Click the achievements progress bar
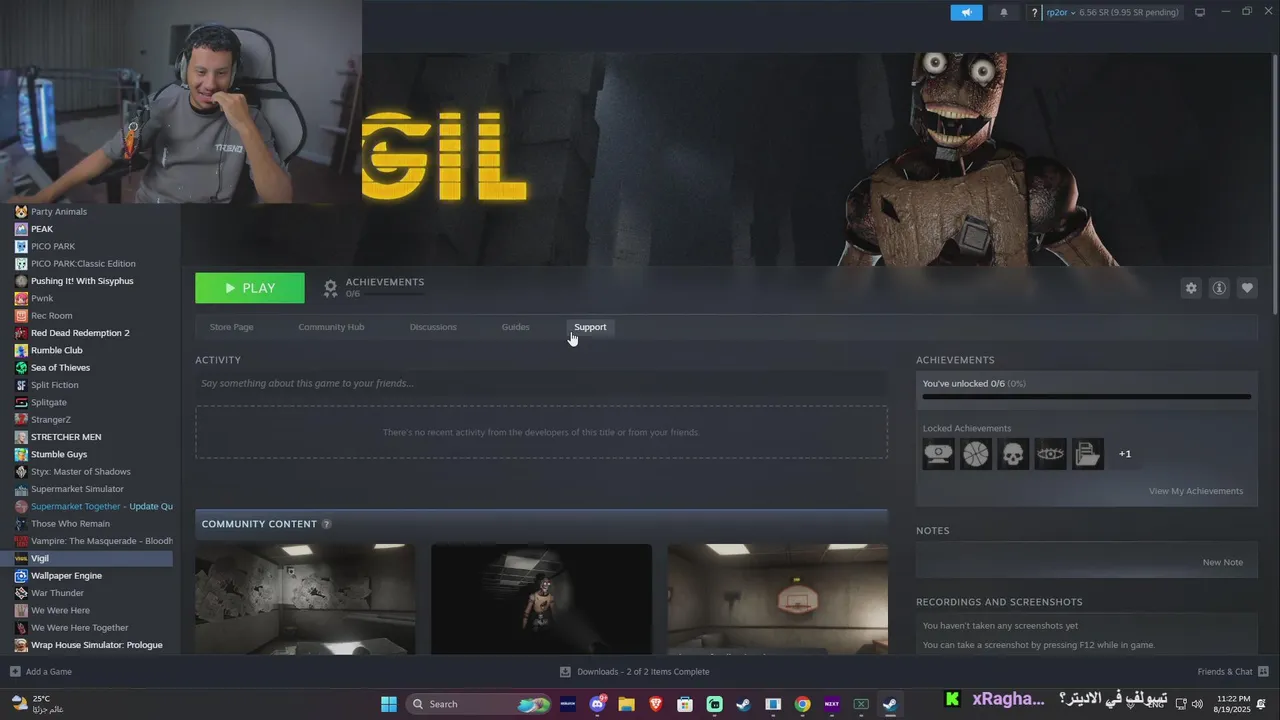Viewport: 1280px width, 720px height. click(x=1086, y=397)
